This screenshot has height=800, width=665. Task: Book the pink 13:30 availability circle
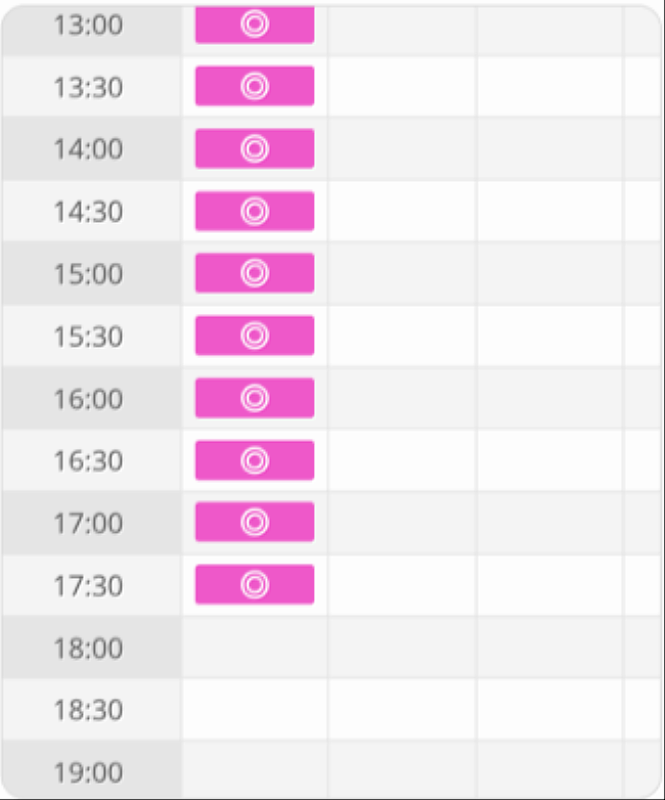(255, 86)
